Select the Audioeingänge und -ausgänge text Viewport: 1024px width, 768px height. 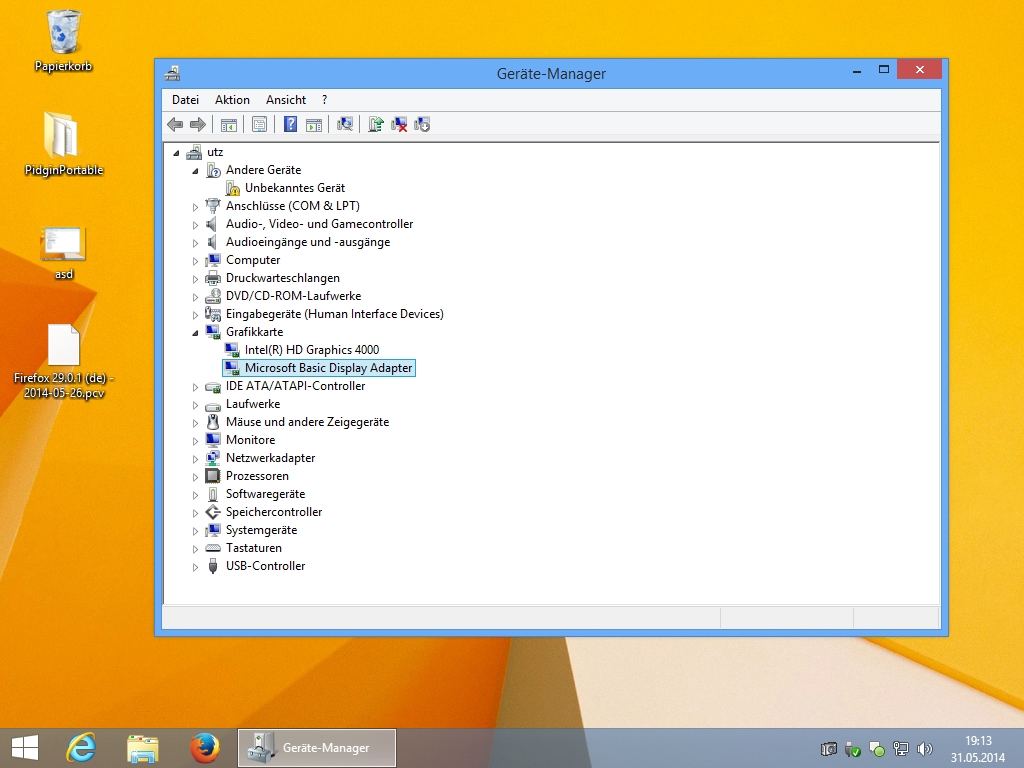click(x=308, y=242)
